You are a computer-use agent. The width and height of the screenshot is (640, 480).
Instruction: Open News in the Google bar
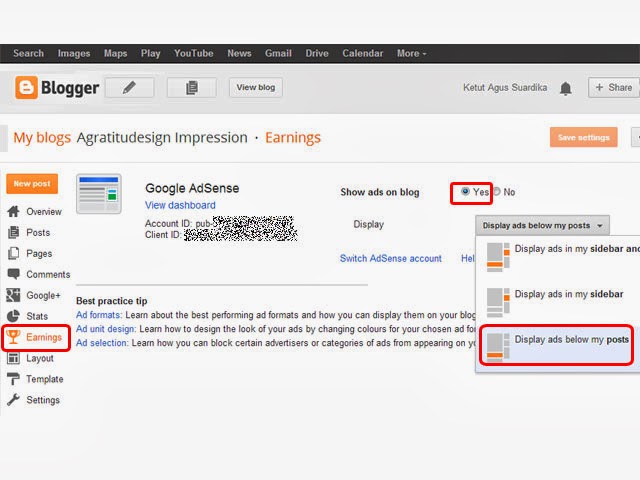coord(239,53)
